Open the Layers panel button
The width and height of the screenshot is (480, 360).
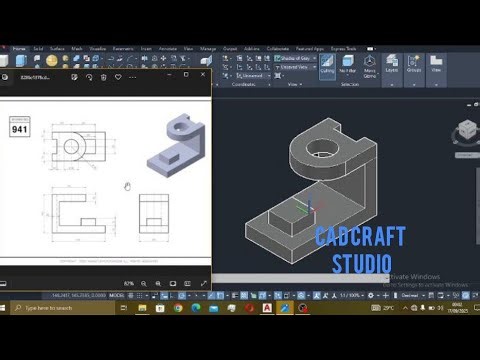pyautogui.click(x=392, y=64)
